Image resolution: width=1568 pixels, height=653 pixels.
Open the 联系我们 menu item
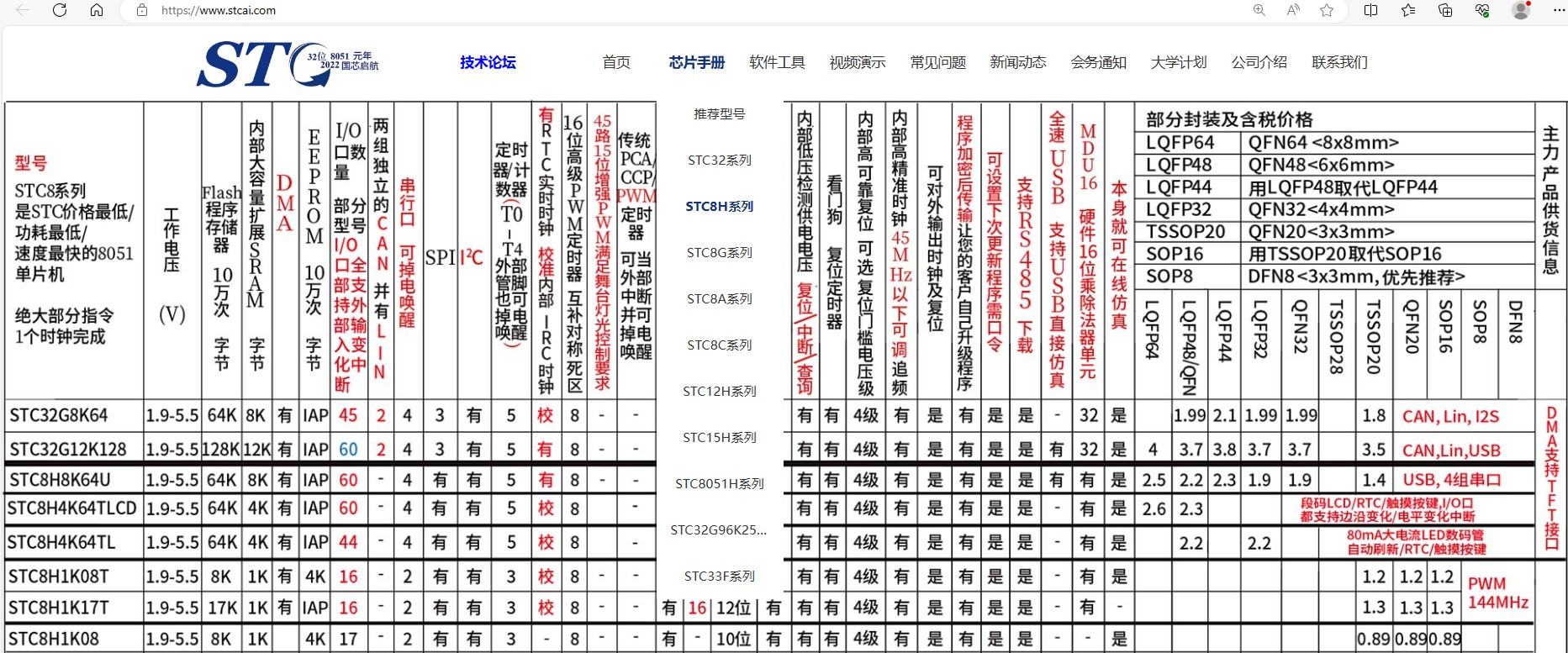click(1338, 62)
